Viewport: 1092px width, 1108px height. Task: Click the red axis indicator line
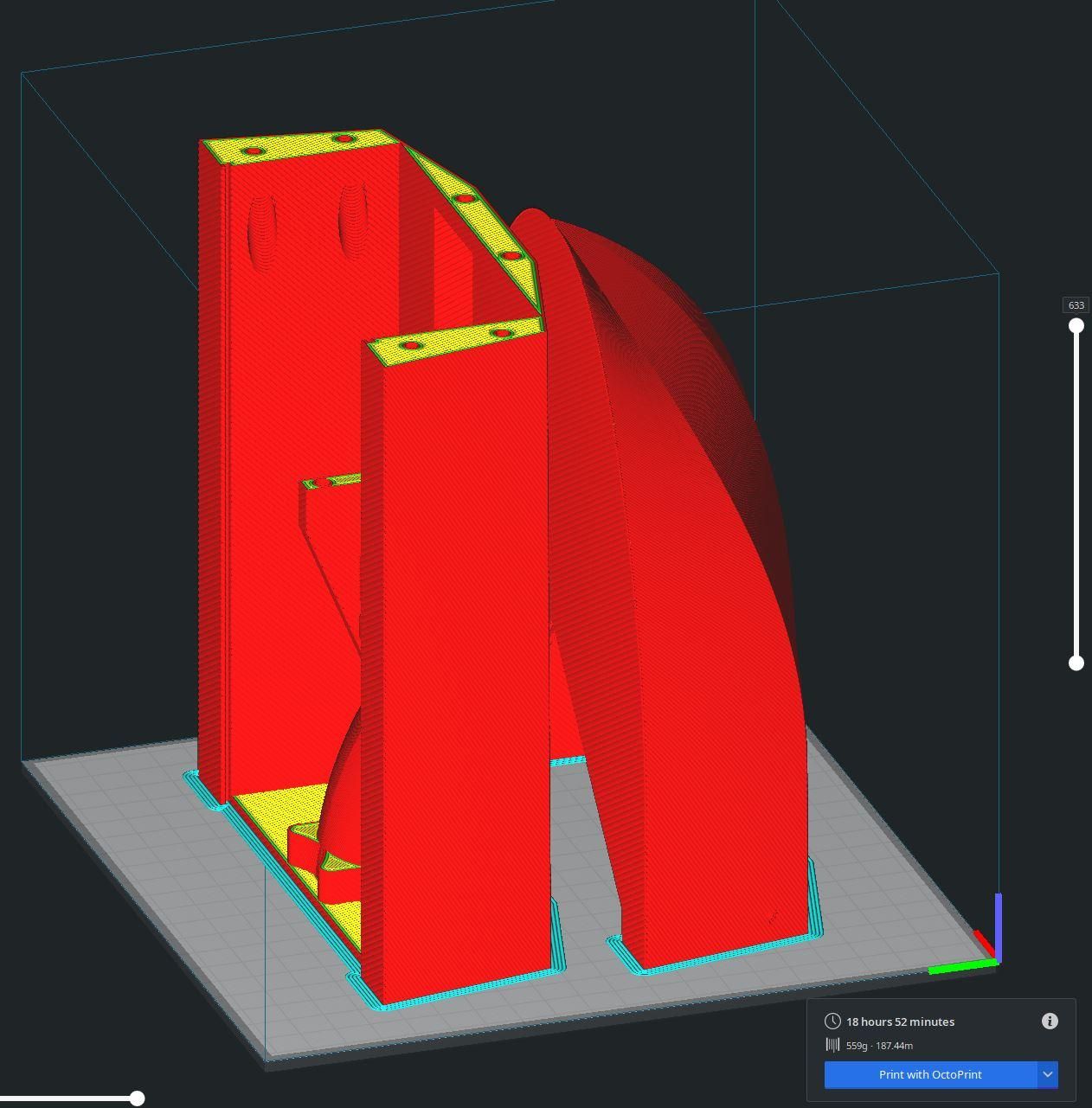[985, 944]
